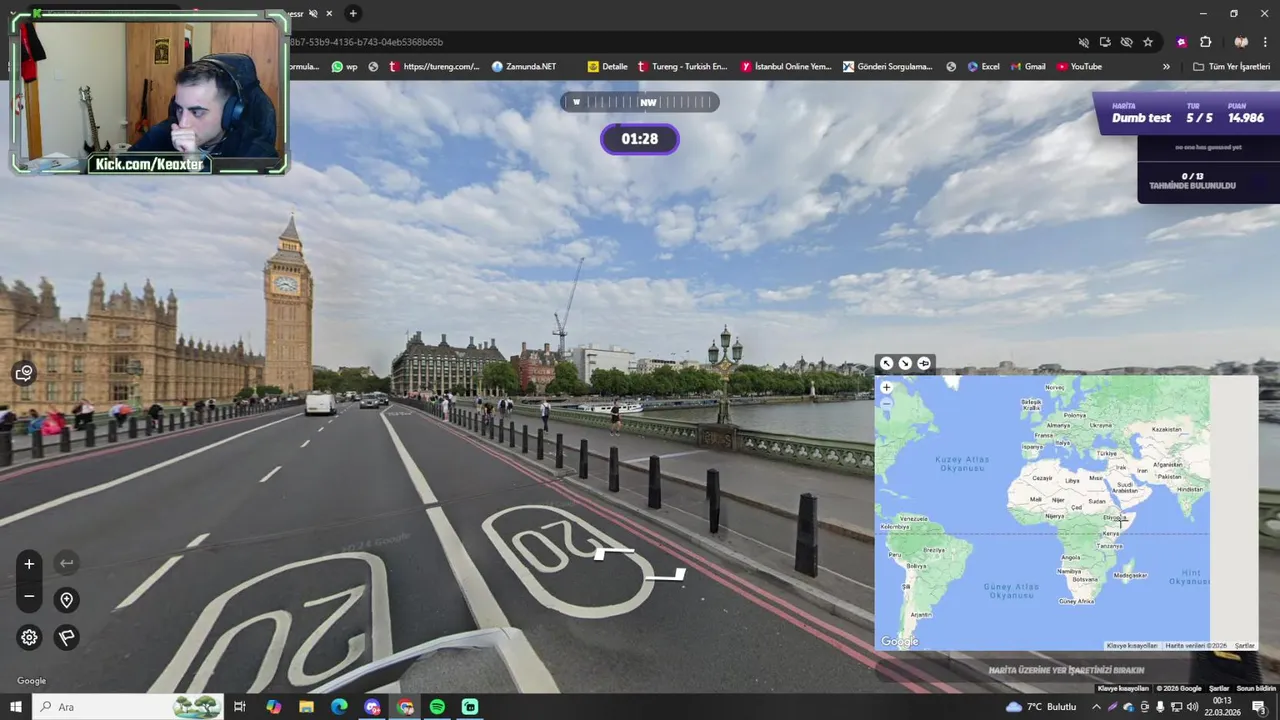Open the Gmail bookmark
The width and height of the screenshot is (1280, 720).
point(1028,67)
